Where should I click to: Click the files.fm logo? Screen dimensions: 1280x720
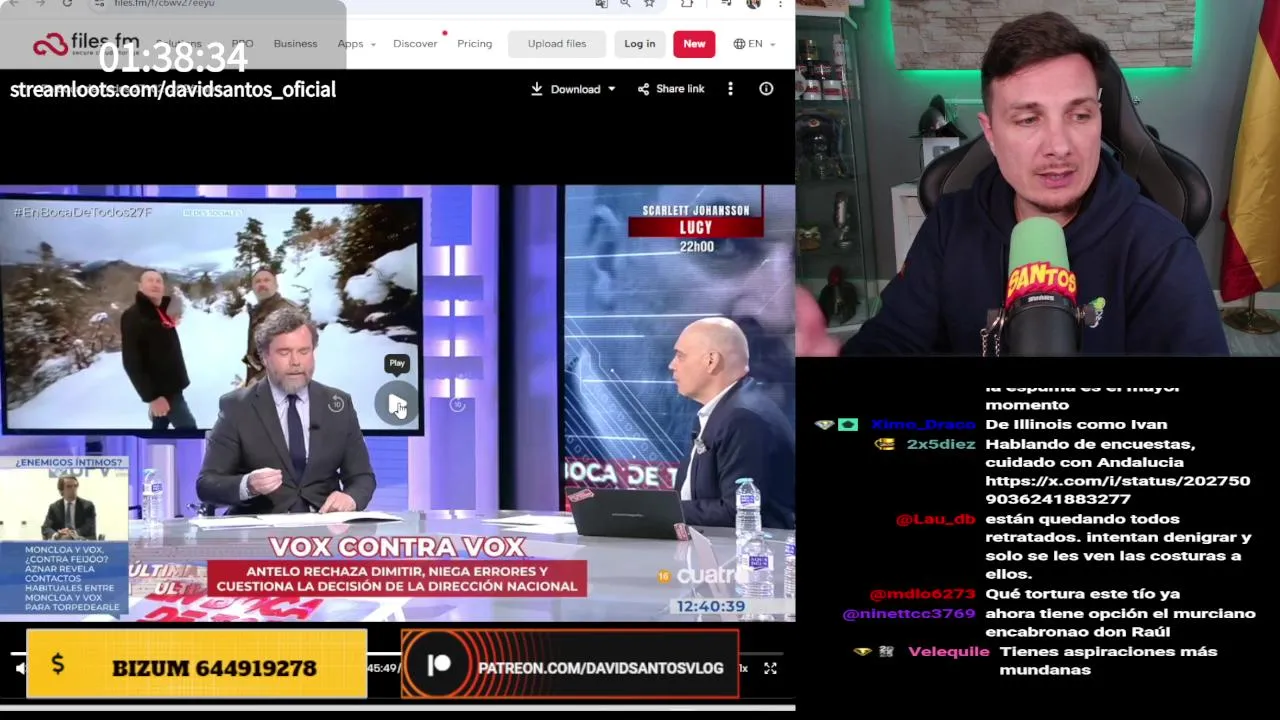click(x=86, y=44)
